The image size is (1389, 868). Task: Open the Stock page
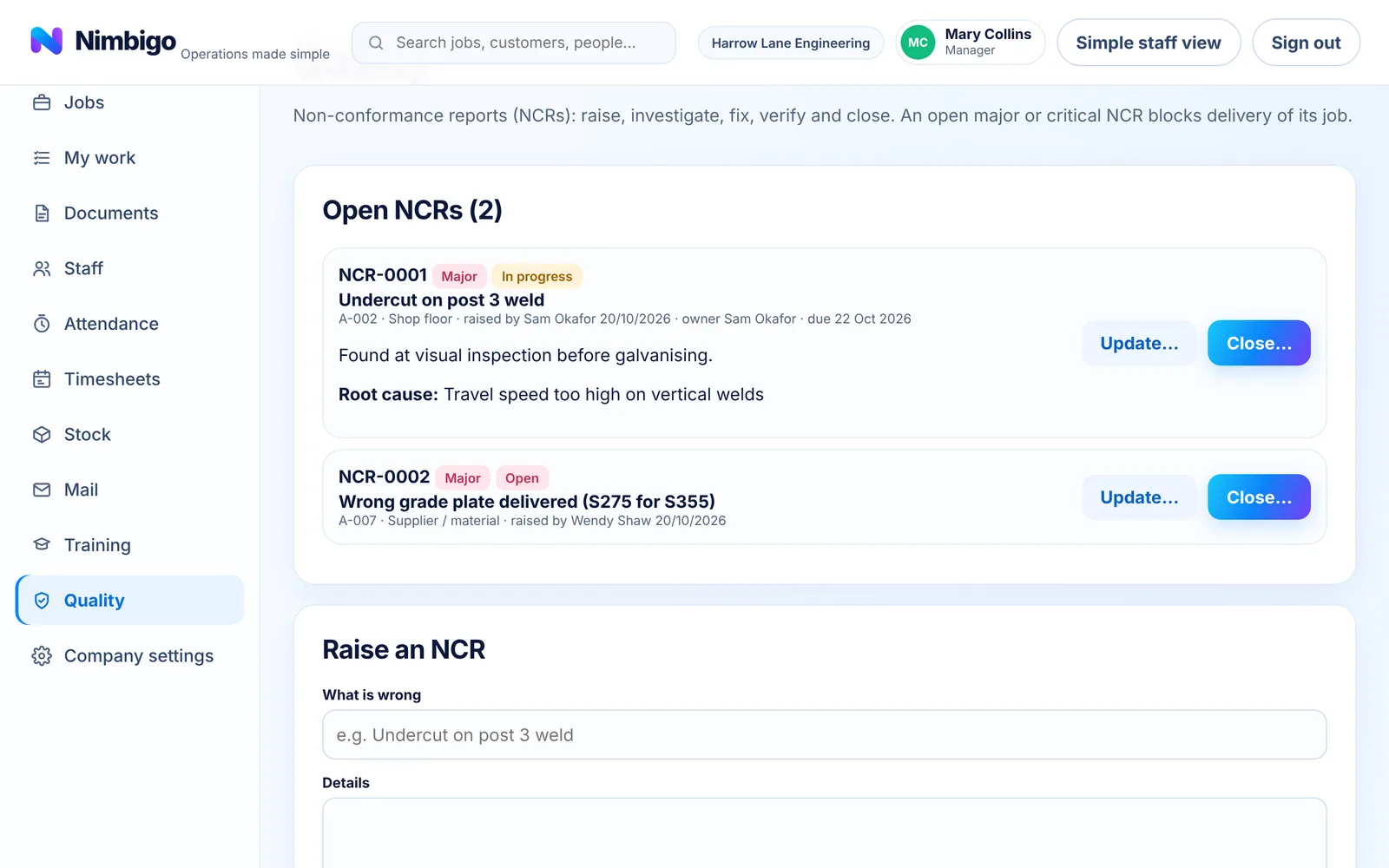pos(130,435)
